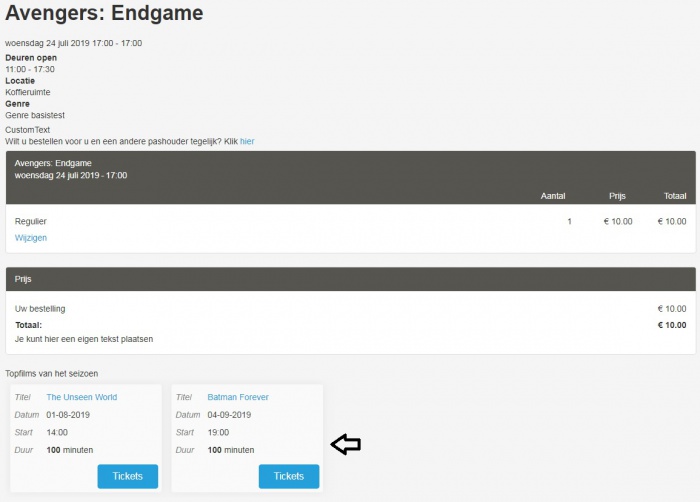This screenshot has height=502, width=700.
Task: Click the location value 'Koffieruimte'
Action: 28,92
